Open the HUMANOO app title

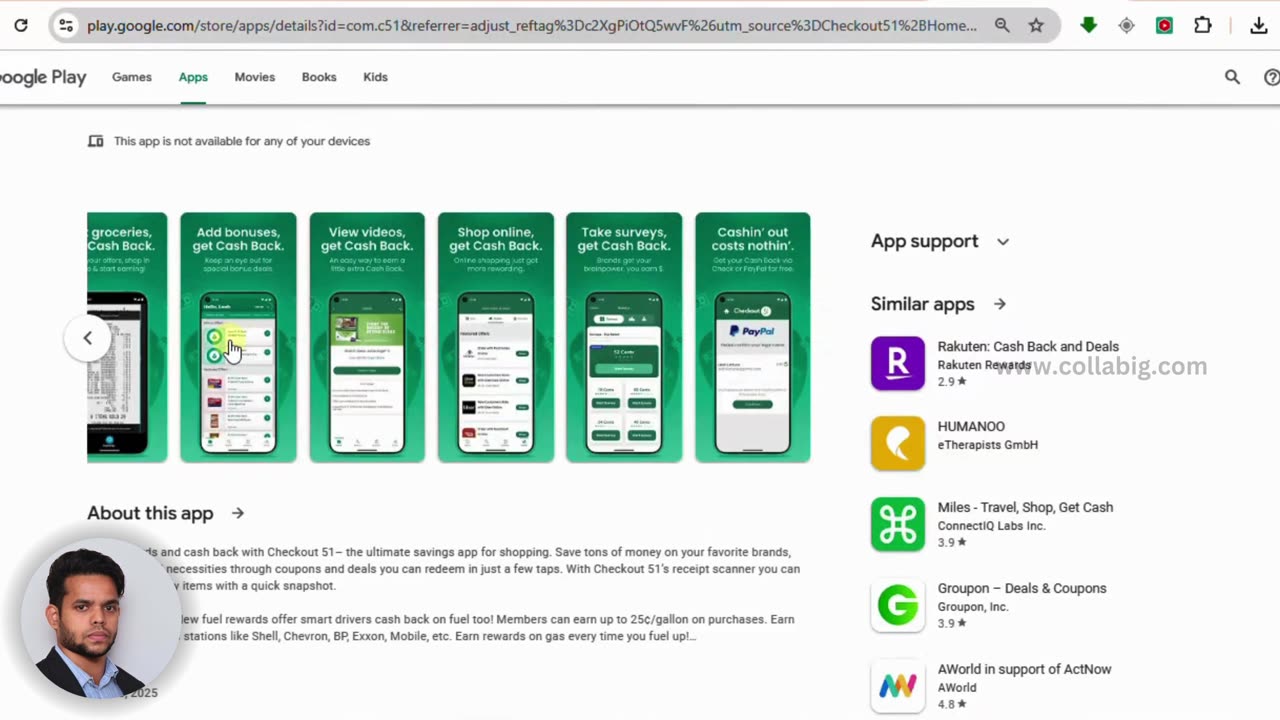click(x=971, y=427)
